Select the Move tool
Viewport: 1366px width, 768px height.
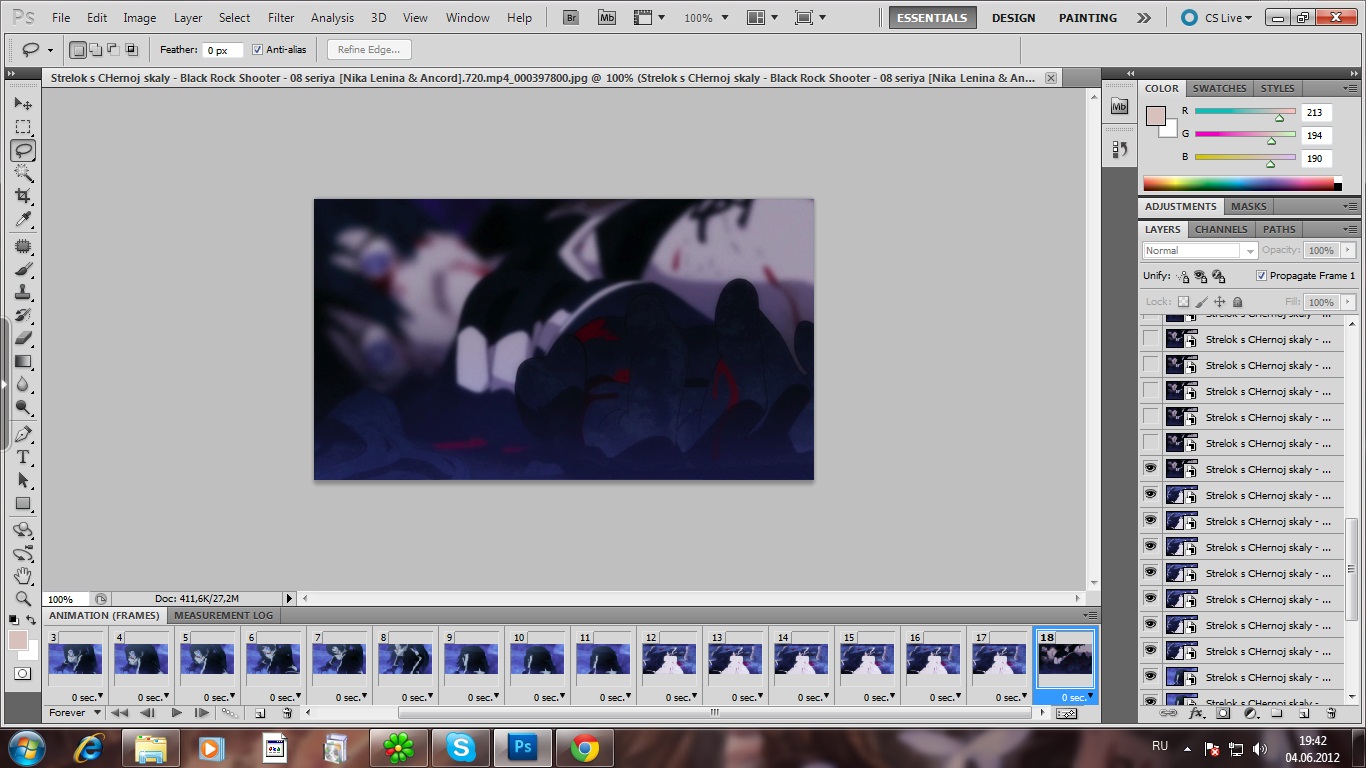click(23, 104)
